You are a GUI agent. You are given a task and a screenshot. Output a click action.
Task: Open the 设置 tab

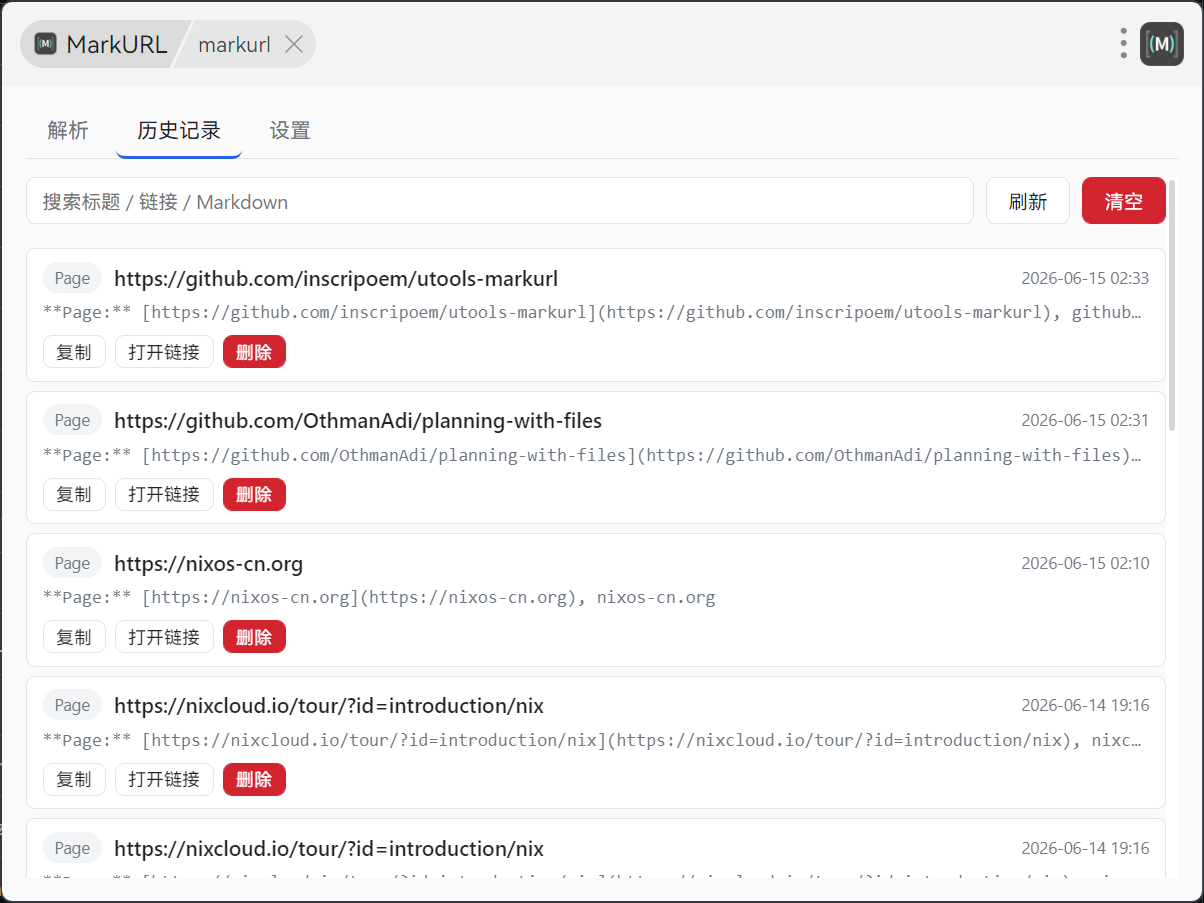[x=290, y=130]
